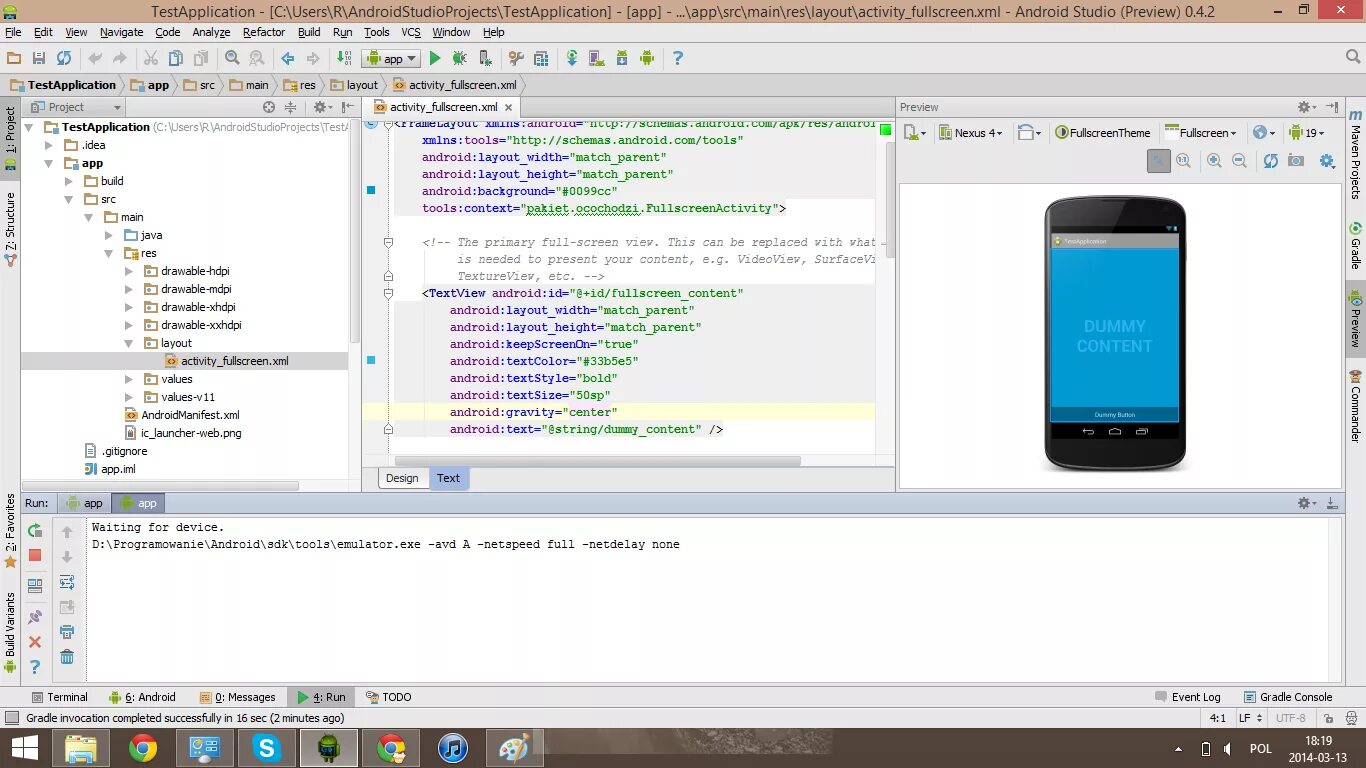Open the Terminal tool window
This screenshot has width=1366, height=768.
[59, 697]
